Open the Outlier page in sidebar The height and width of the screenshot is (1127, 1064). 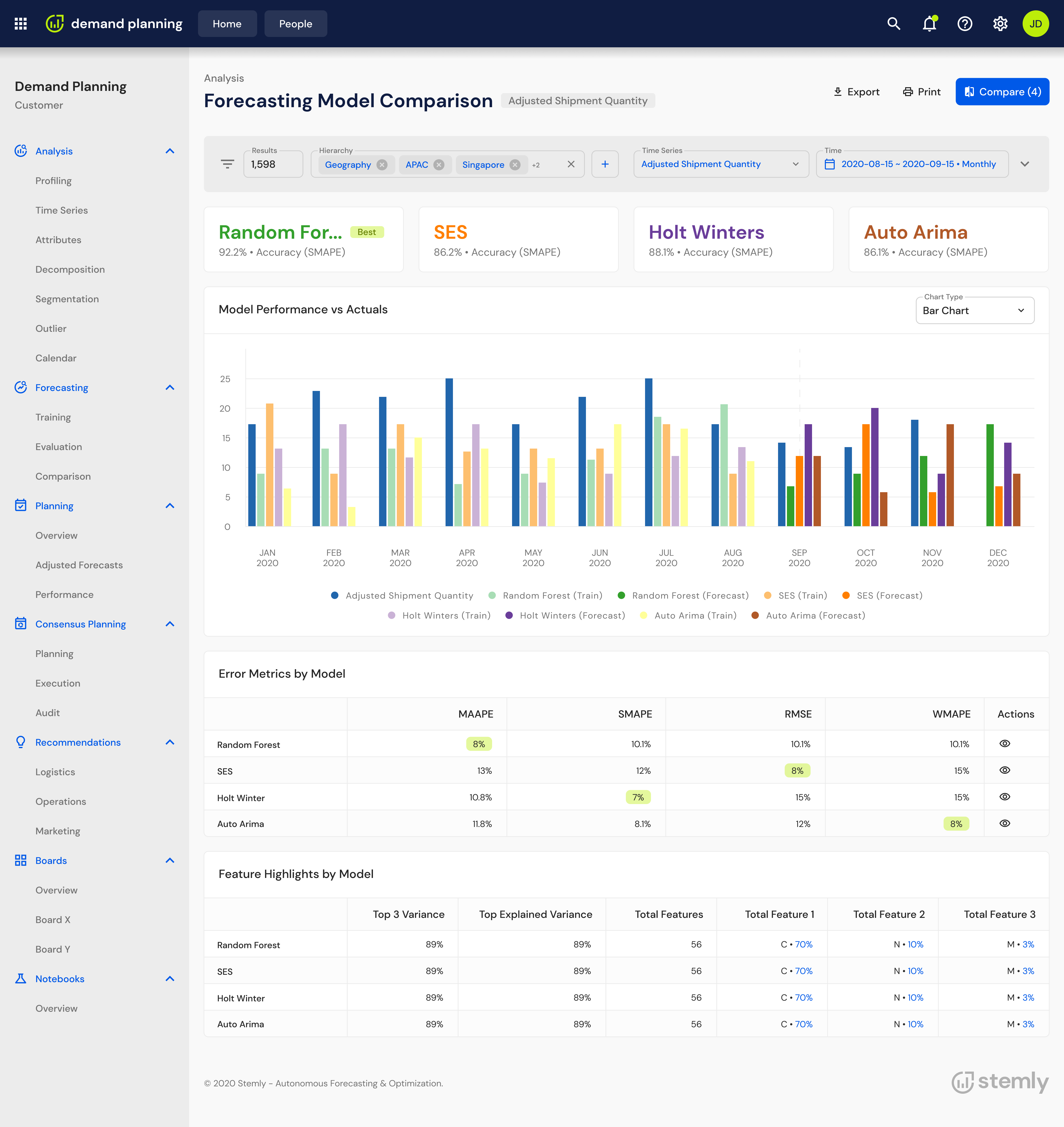pos(50,328)
